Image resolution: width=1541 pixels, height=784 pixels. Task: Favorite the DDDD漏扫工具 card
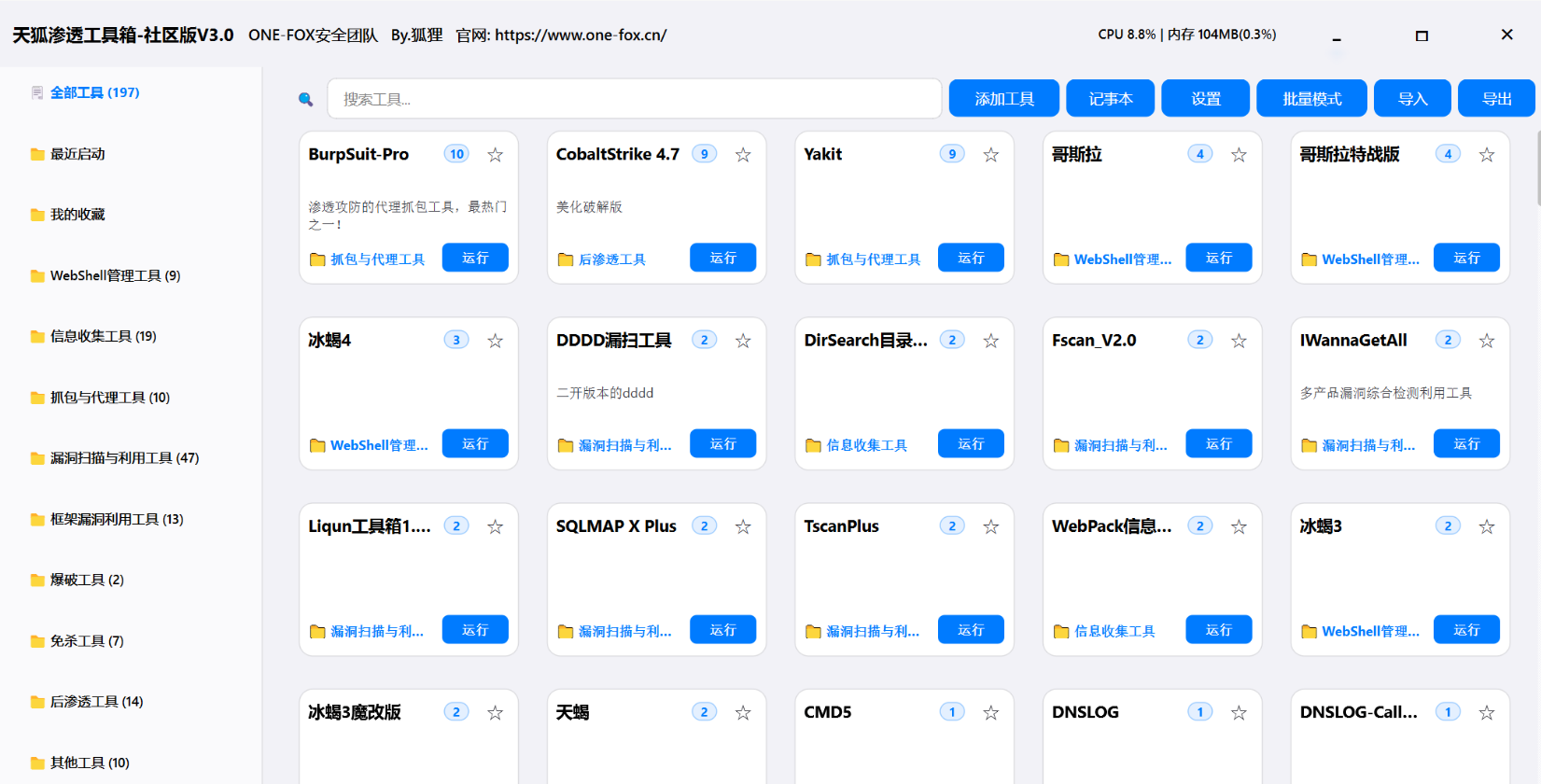[743, 341]
